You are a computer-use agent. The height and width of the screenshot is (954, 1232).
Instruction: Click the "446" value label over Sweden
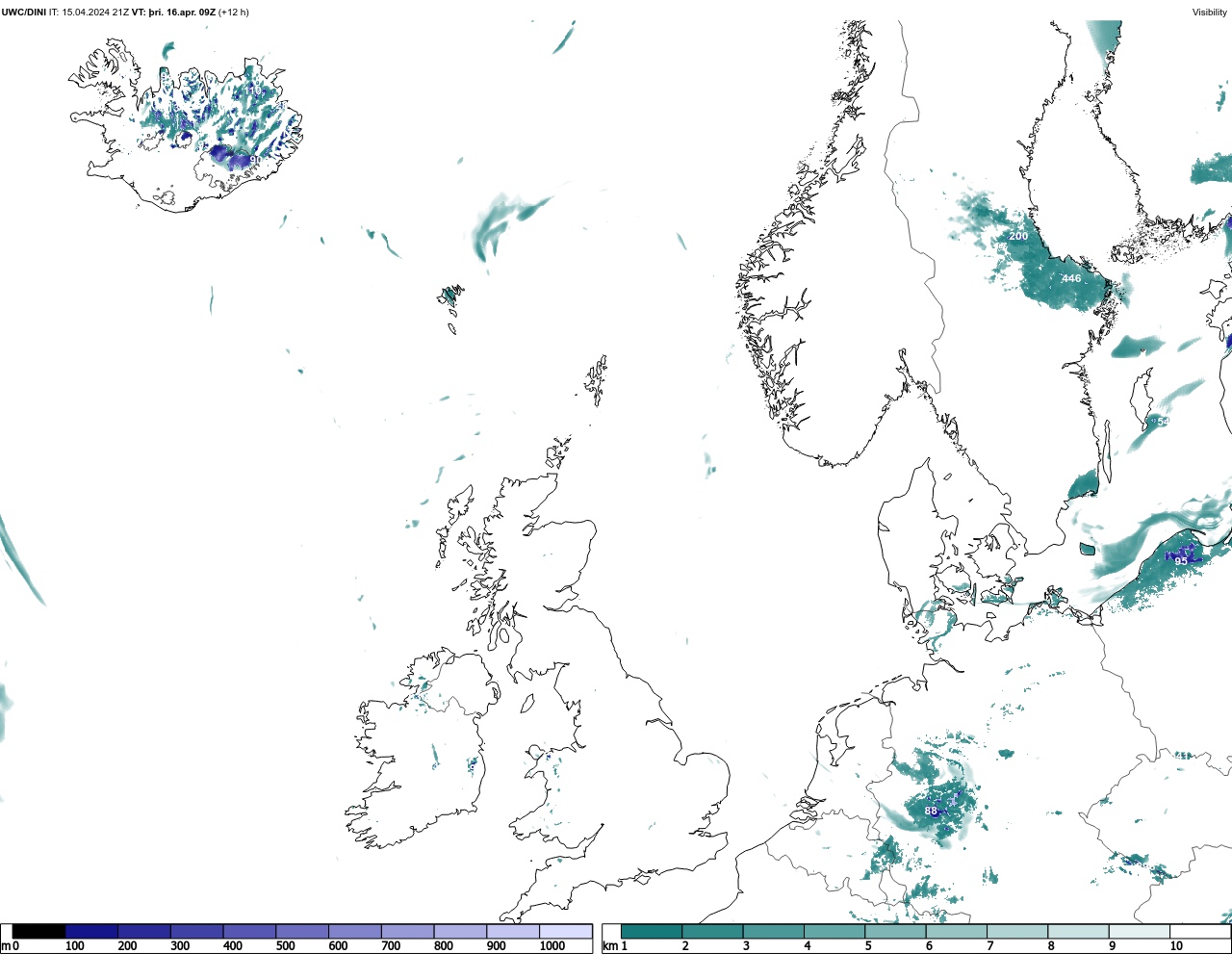pyautogui.click(x=1071, y=278)
